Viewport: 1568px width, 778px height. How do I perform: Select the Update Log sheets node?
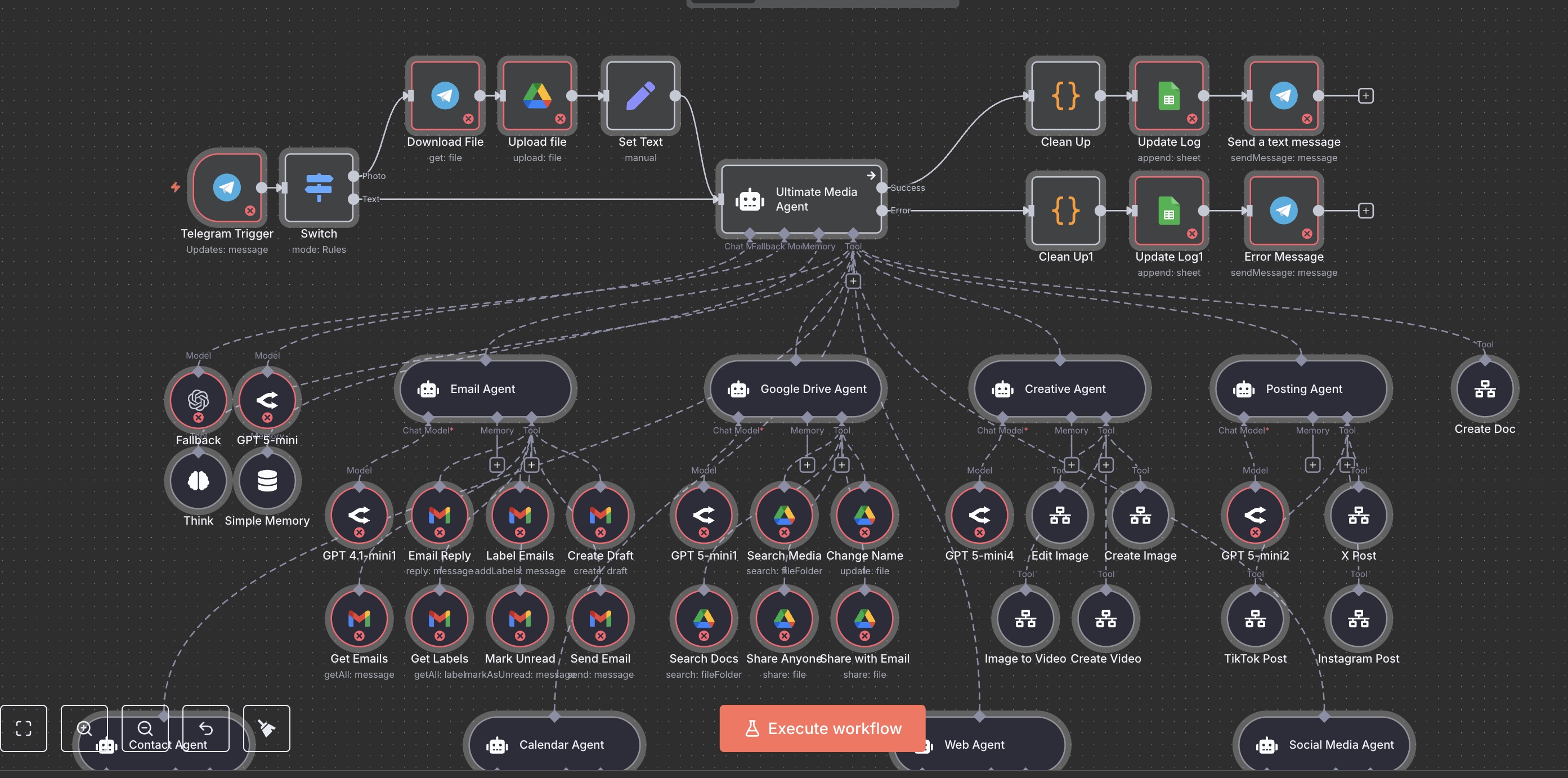[1169, 96]
